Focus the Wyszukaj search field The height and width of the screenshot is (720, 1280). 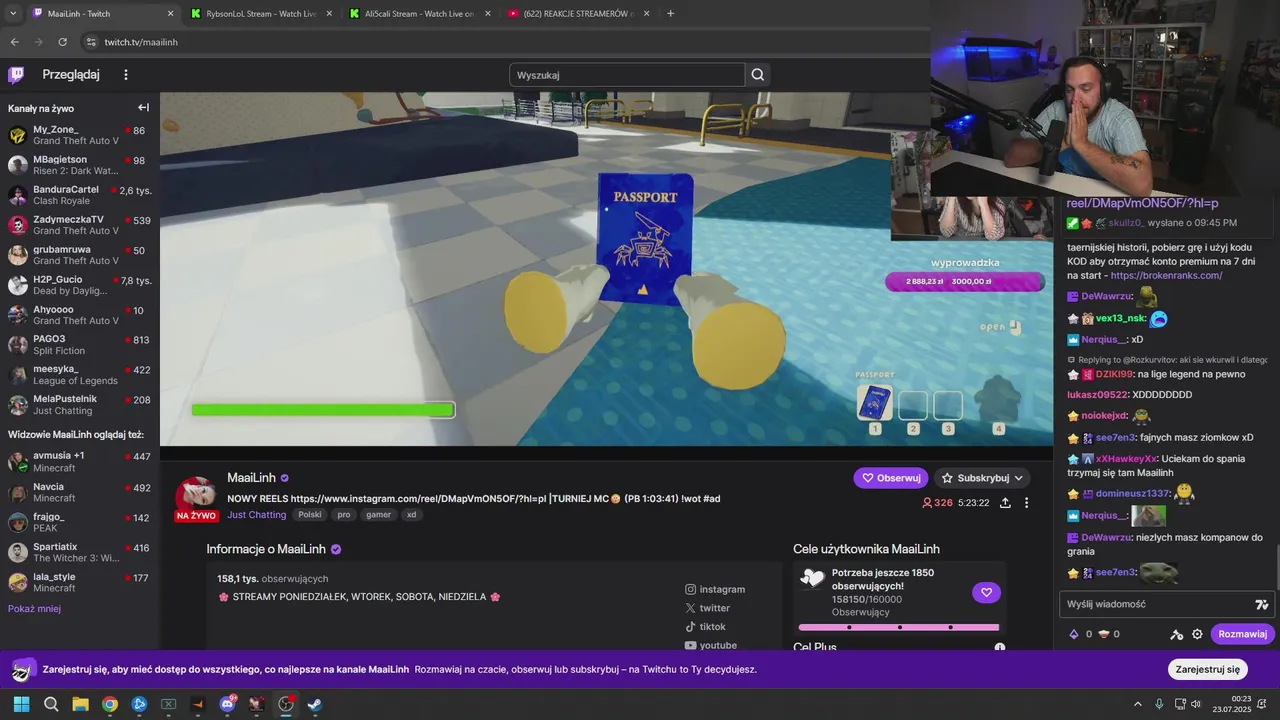(x=627, y=75)
